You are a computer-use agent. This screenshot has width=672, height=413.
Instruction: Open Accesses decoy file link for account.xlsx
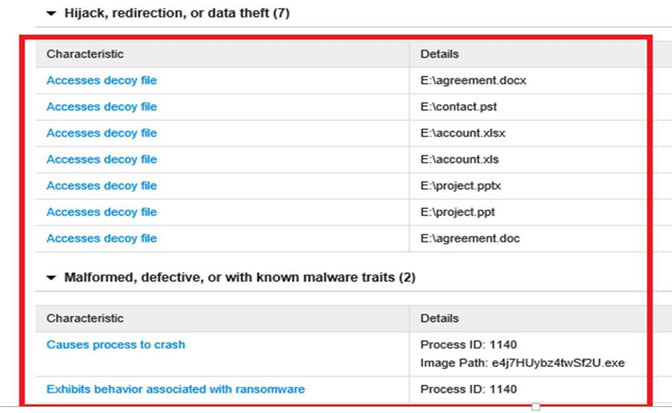(x=101, y=133)
